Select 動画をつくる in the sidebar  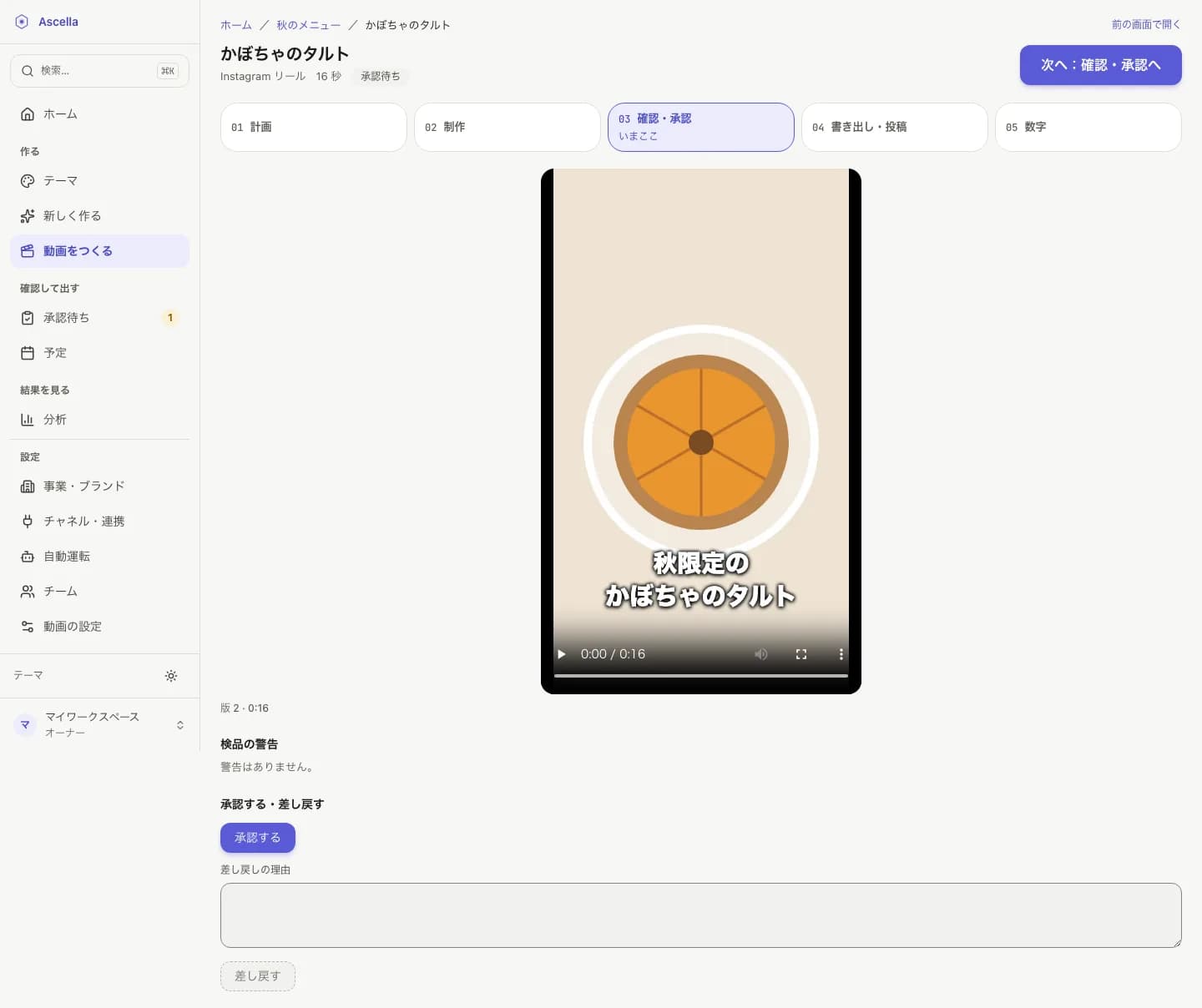99,251
